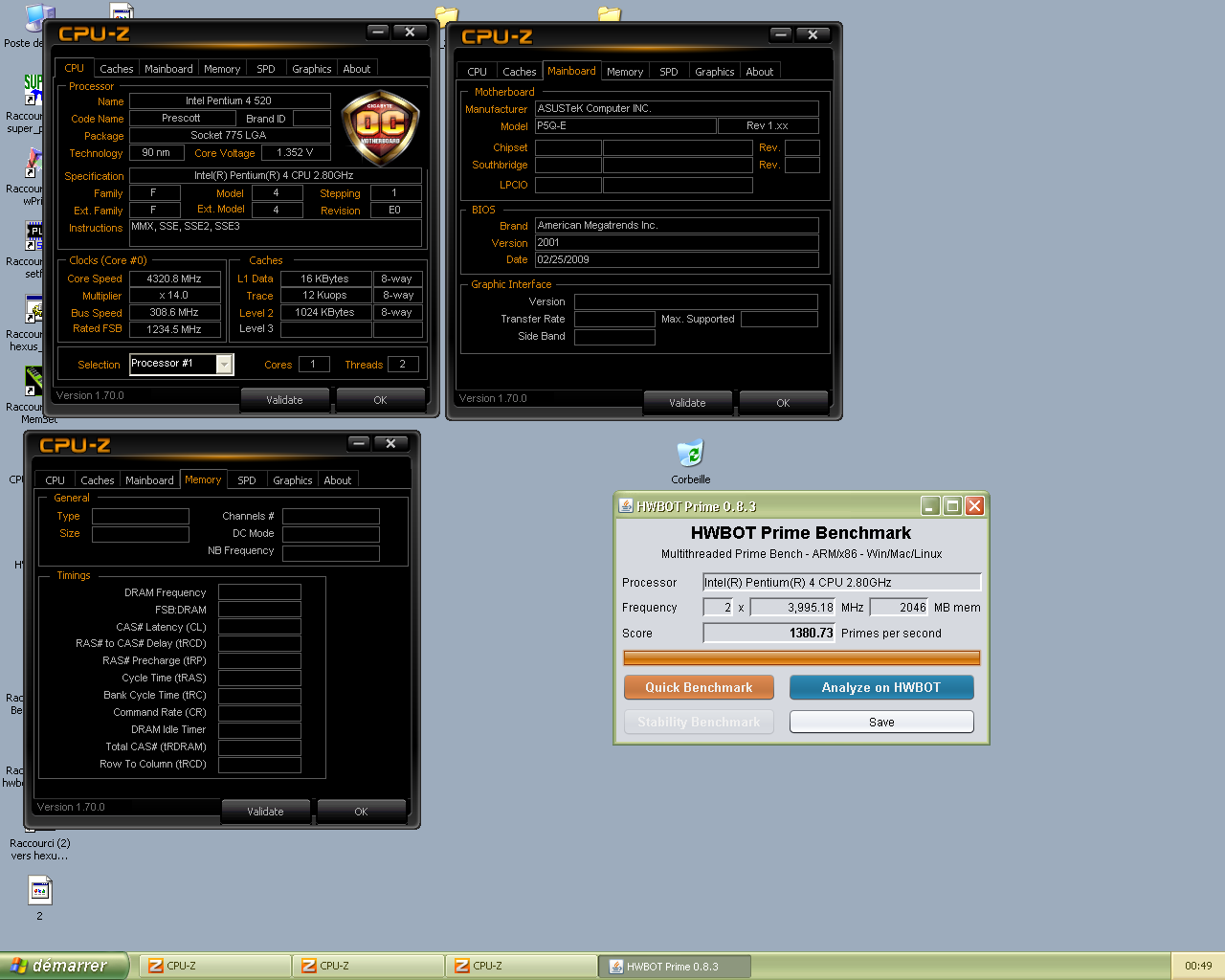Open Mainboard tab in top-left CPU-Z window
The width and height of the screenshot is (1225, 980).
click(168, 69)
